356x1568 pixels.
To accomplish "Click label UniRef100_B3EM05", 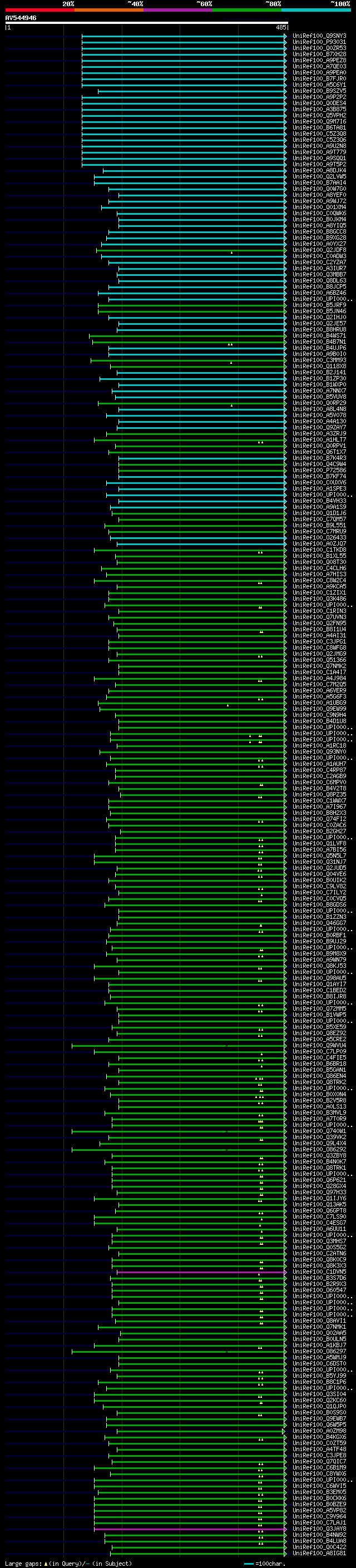I will tap(319, 1491).
